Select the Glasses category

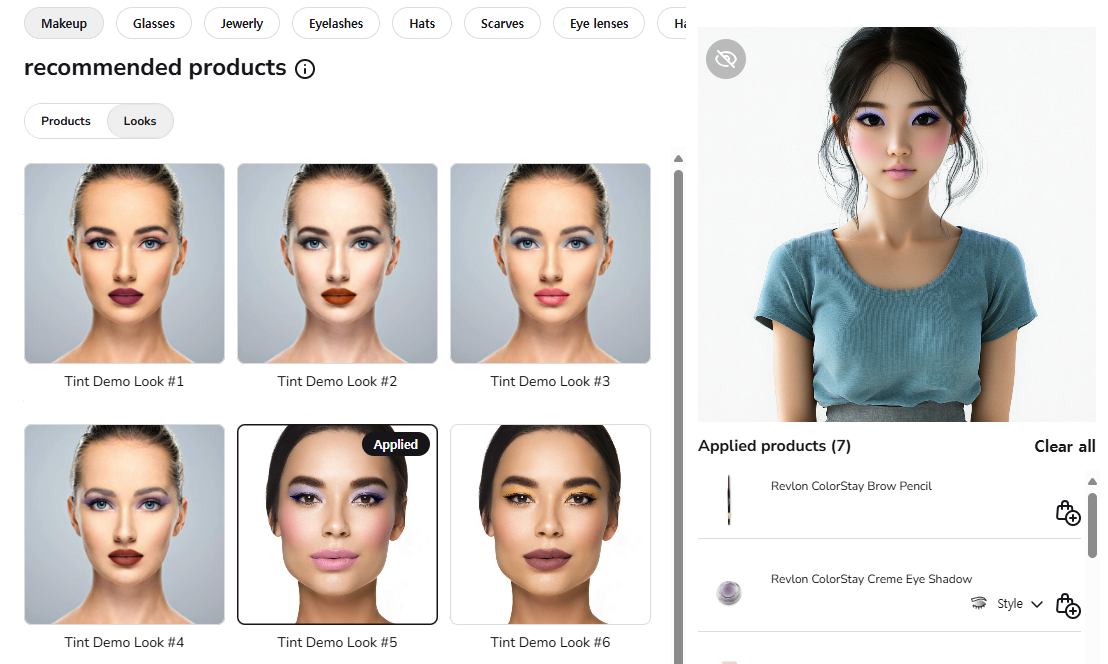tap(154, 23)
